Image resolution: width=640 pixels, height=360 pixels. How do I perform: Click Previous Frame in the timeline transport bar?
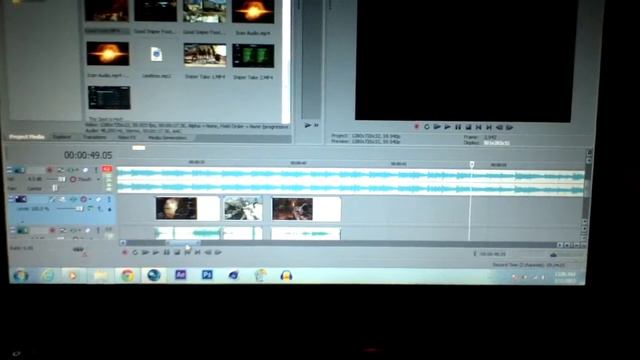point(208,253)
